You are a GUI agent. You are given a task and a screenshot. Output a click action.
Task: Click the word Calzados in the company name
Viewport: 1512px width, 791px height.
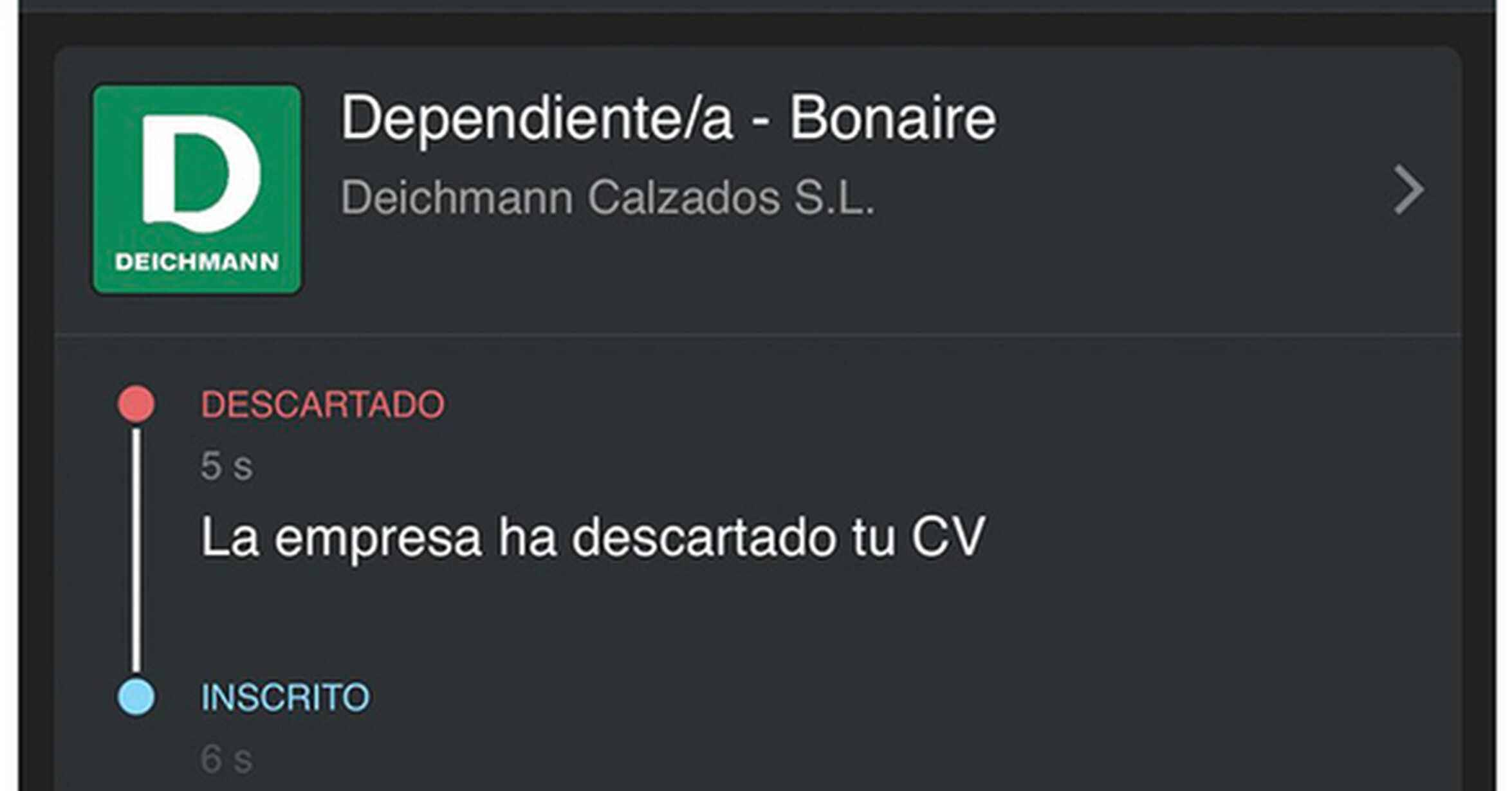pyautogui.click(x=683, y=197)
